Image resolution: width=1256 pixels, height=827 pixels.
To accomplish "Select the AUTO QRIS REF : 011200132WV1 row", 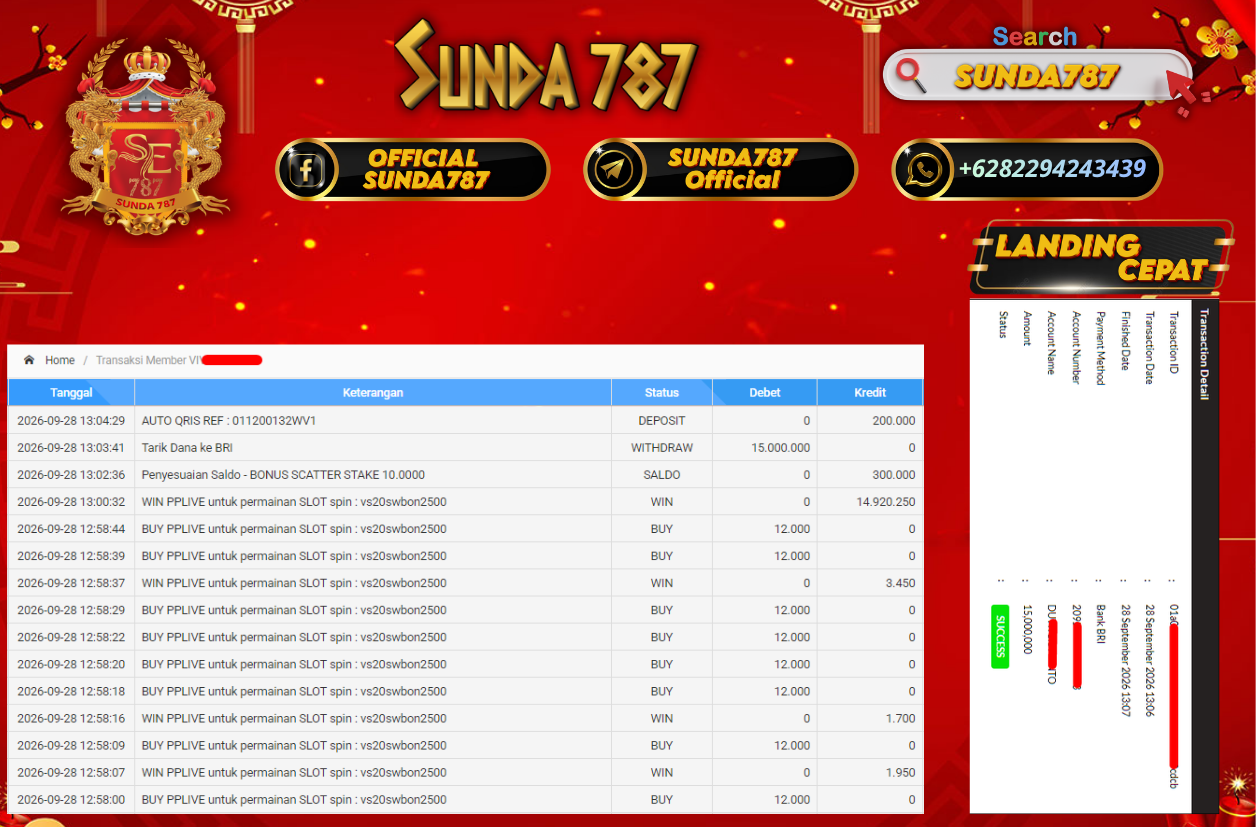I will 465,421.
